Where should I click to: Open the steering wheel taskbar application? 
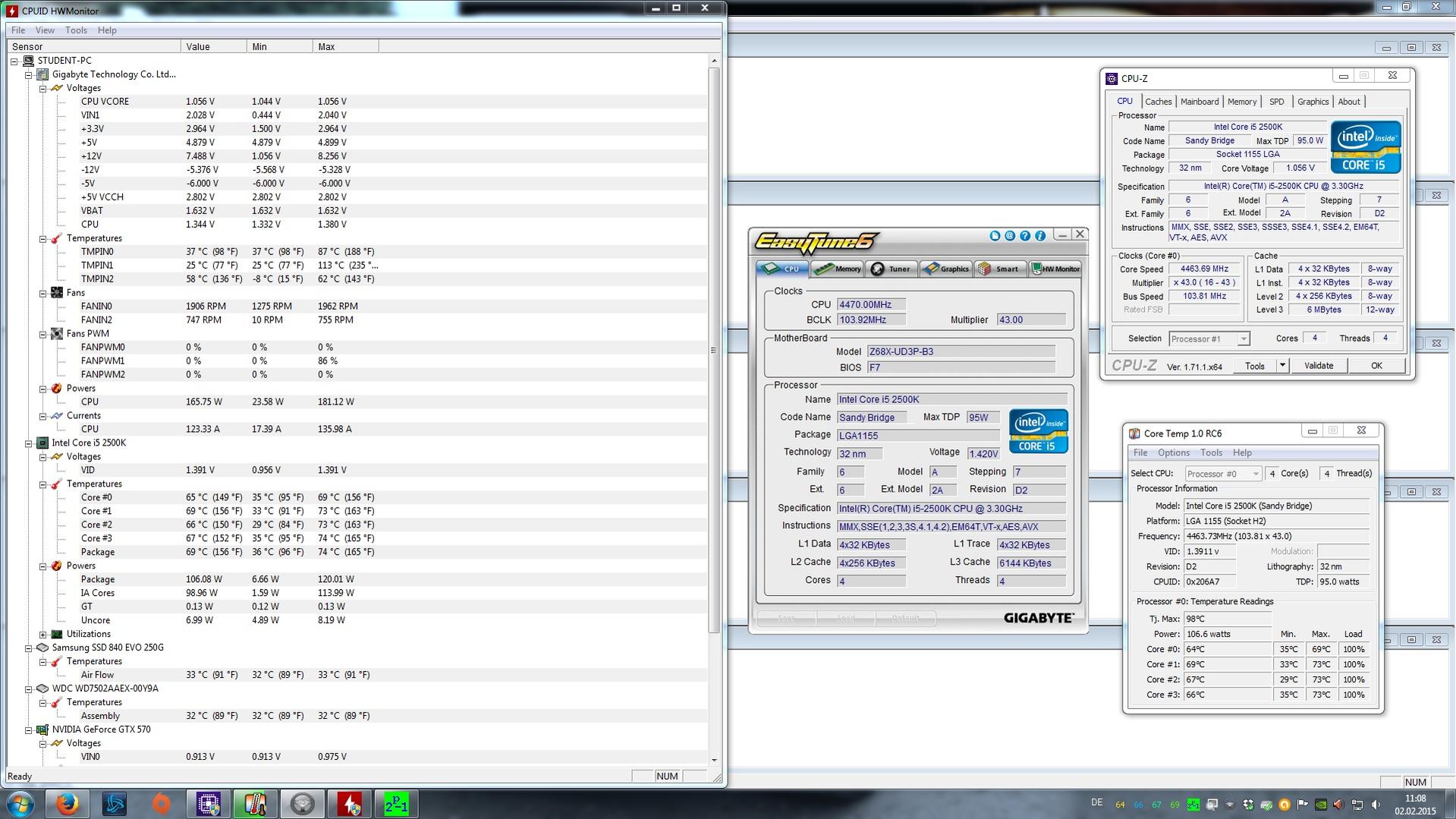(302, 804)
